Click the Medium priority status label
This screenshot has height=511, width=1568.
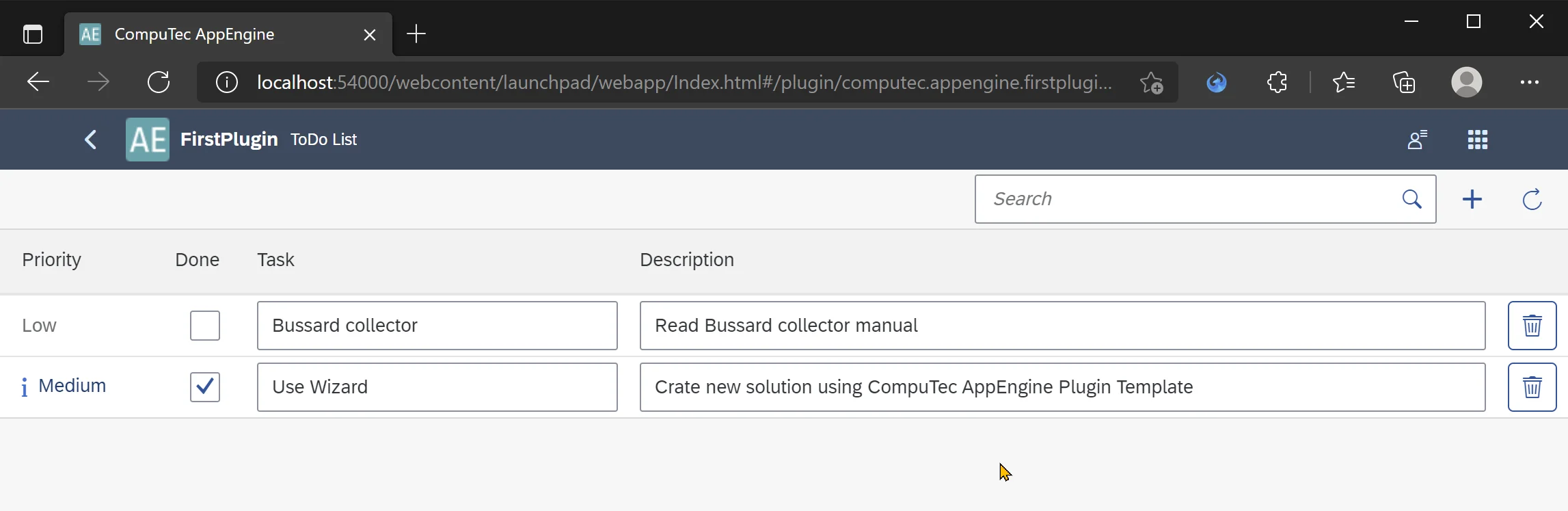pos(72,386)
